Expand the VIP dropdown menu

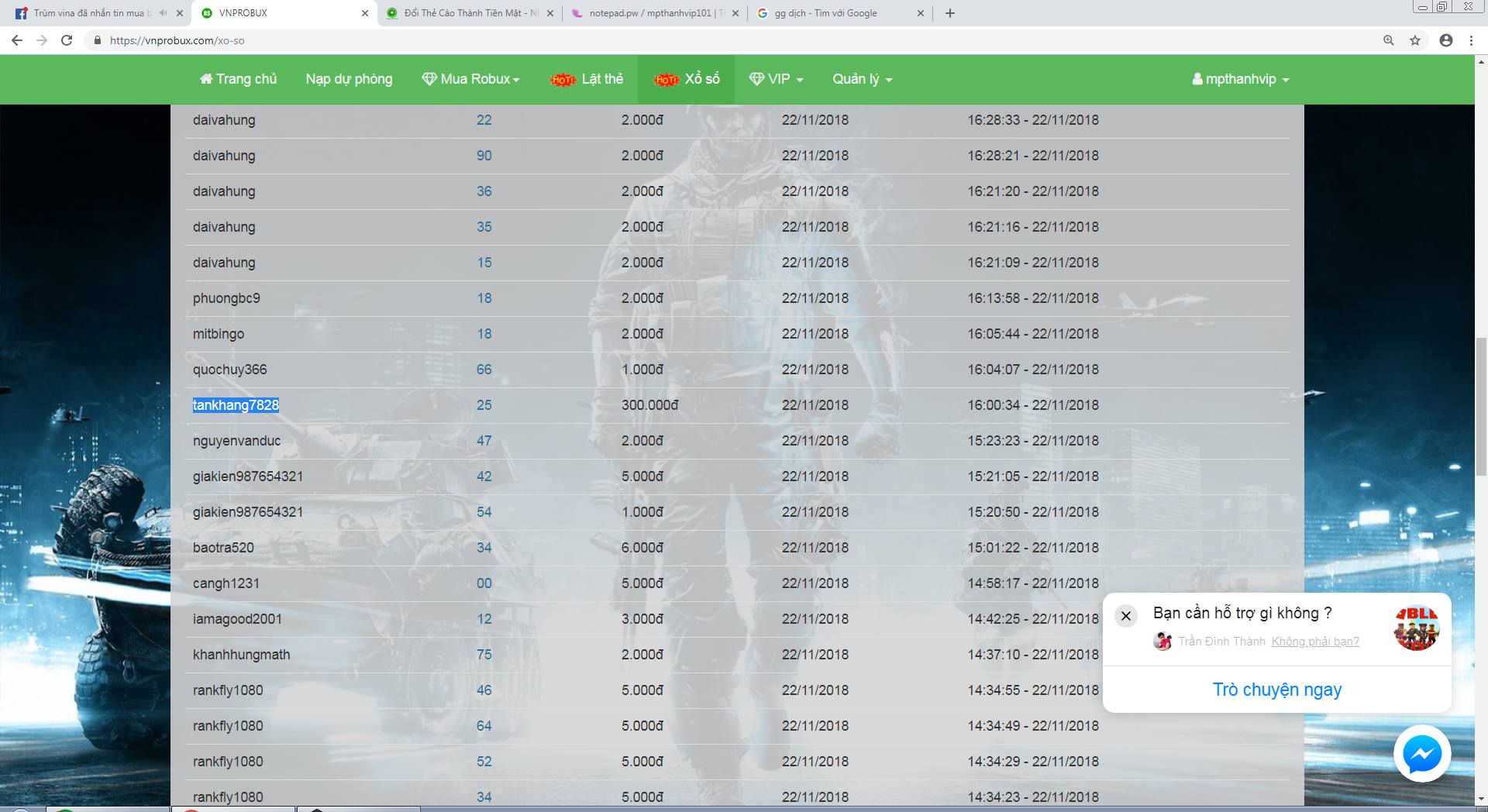776,79
